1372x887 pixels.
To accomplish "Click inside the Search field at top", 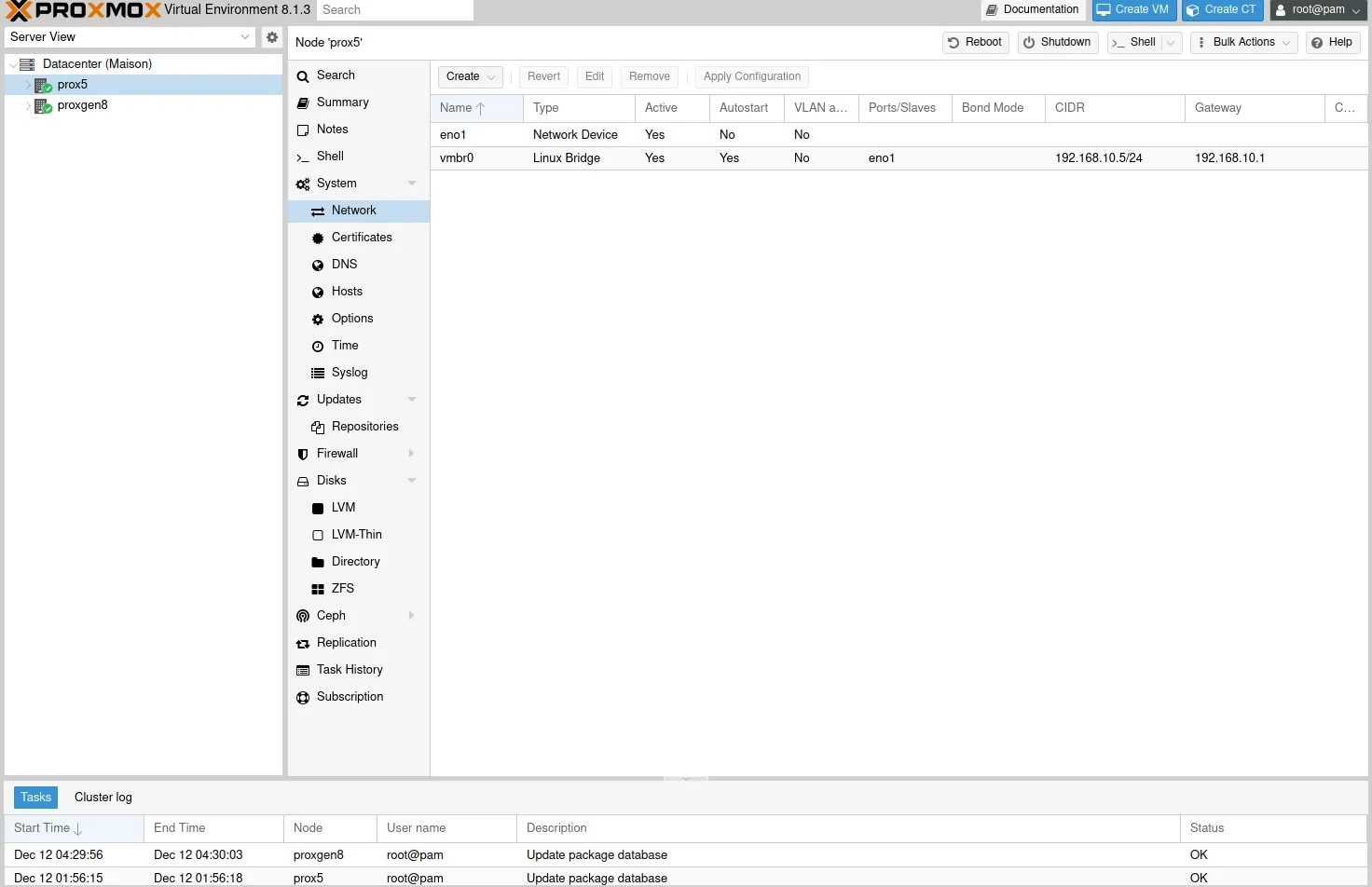I will (394, 10).
